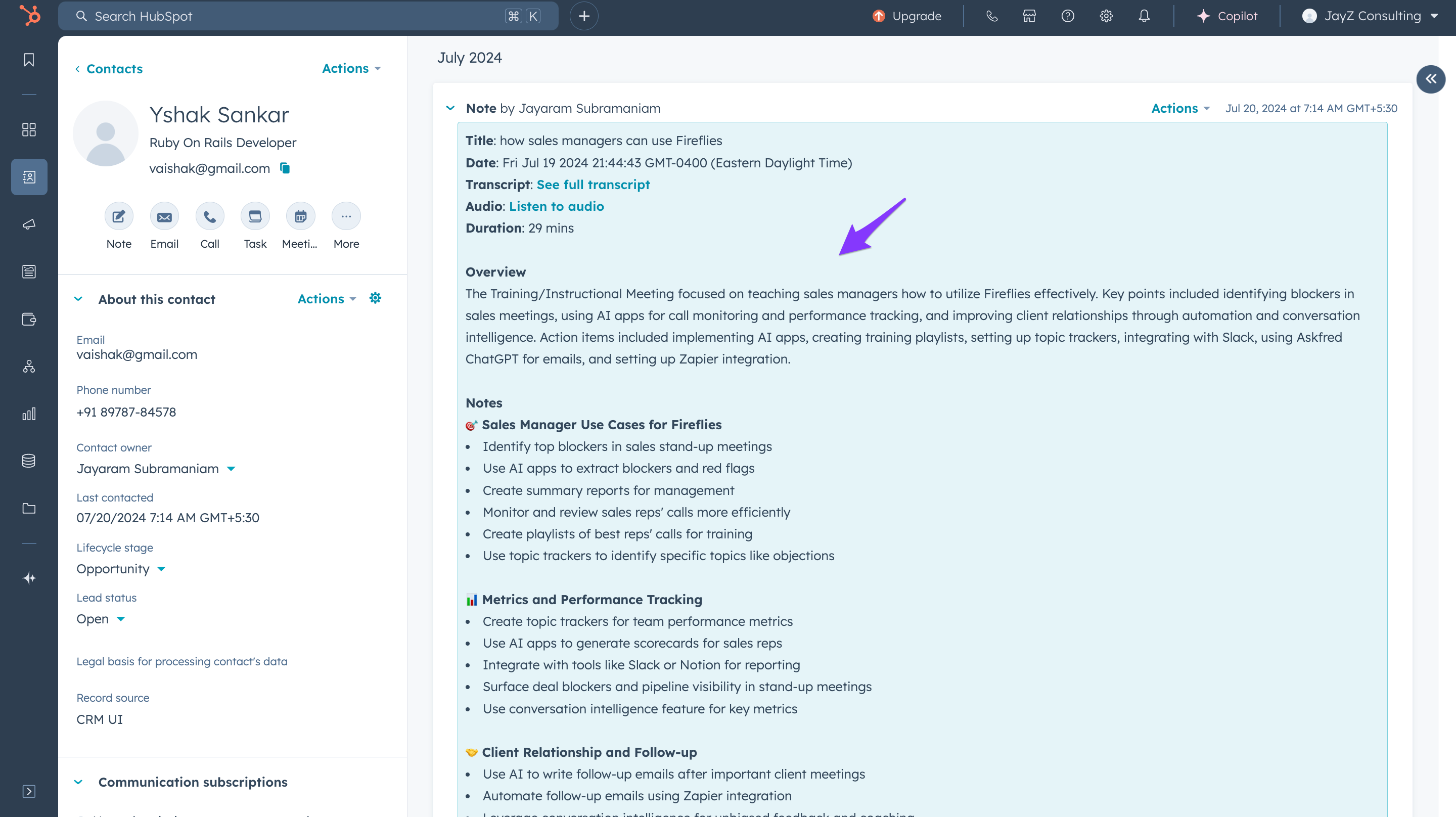The width and height of the screenshot is (1456, 817).
Task: Click the contact name Yshak Sankar
Action: click(219, 115)
